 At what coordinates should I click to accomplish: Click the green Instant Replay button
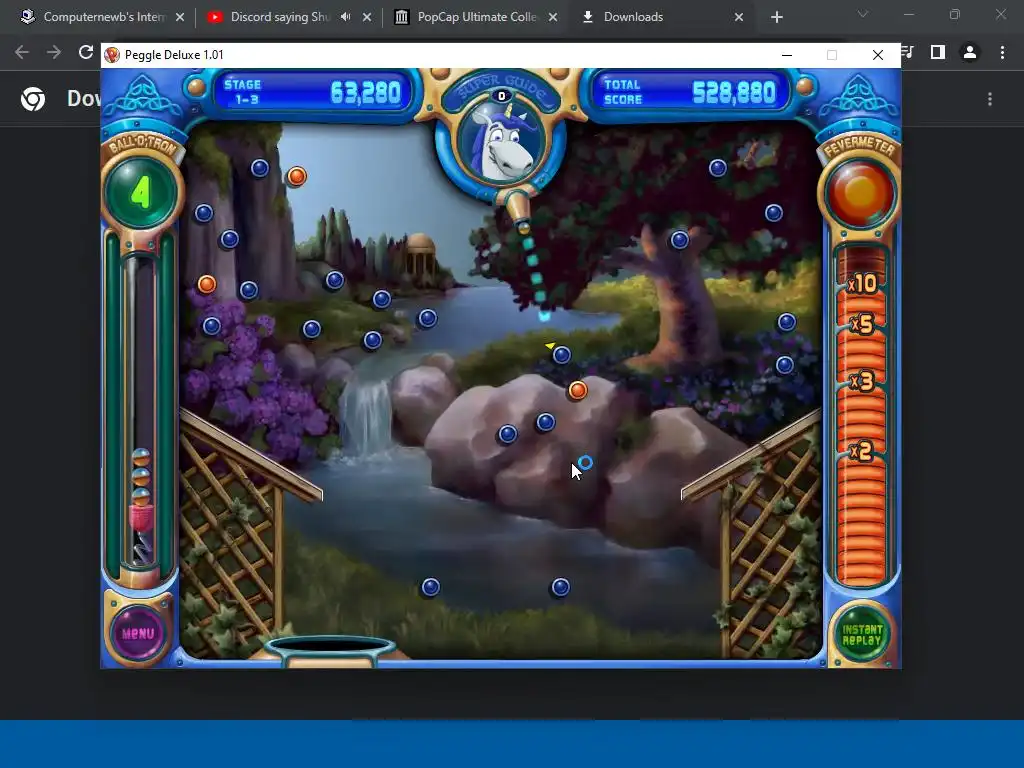(x=861, y=634)
